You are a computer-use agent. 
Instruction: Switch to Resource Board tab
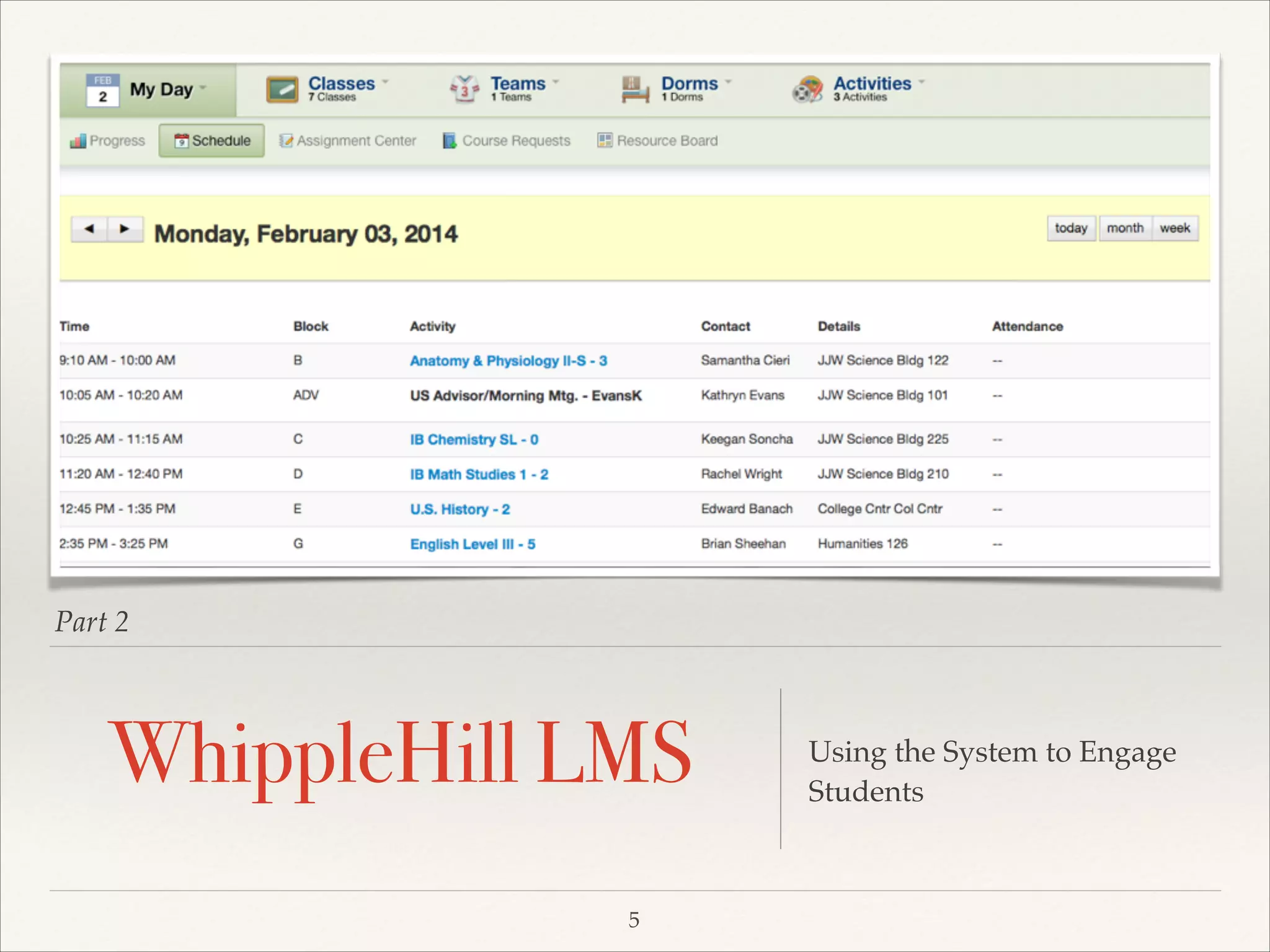[657, 141]
